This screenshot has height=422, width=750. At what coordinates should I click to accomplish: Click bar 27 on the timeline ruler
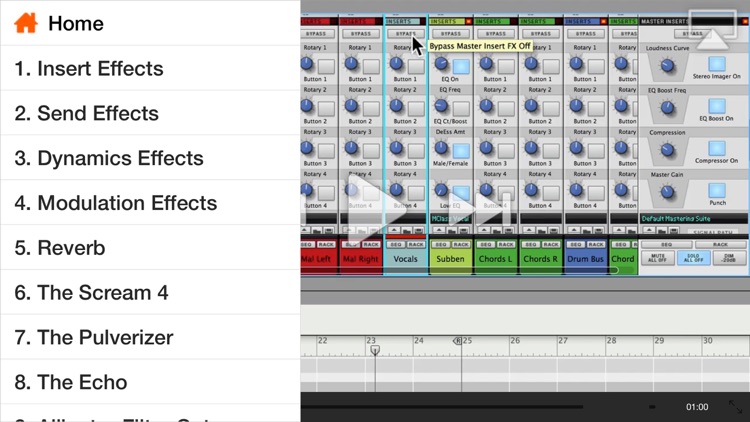coord(563,341)
